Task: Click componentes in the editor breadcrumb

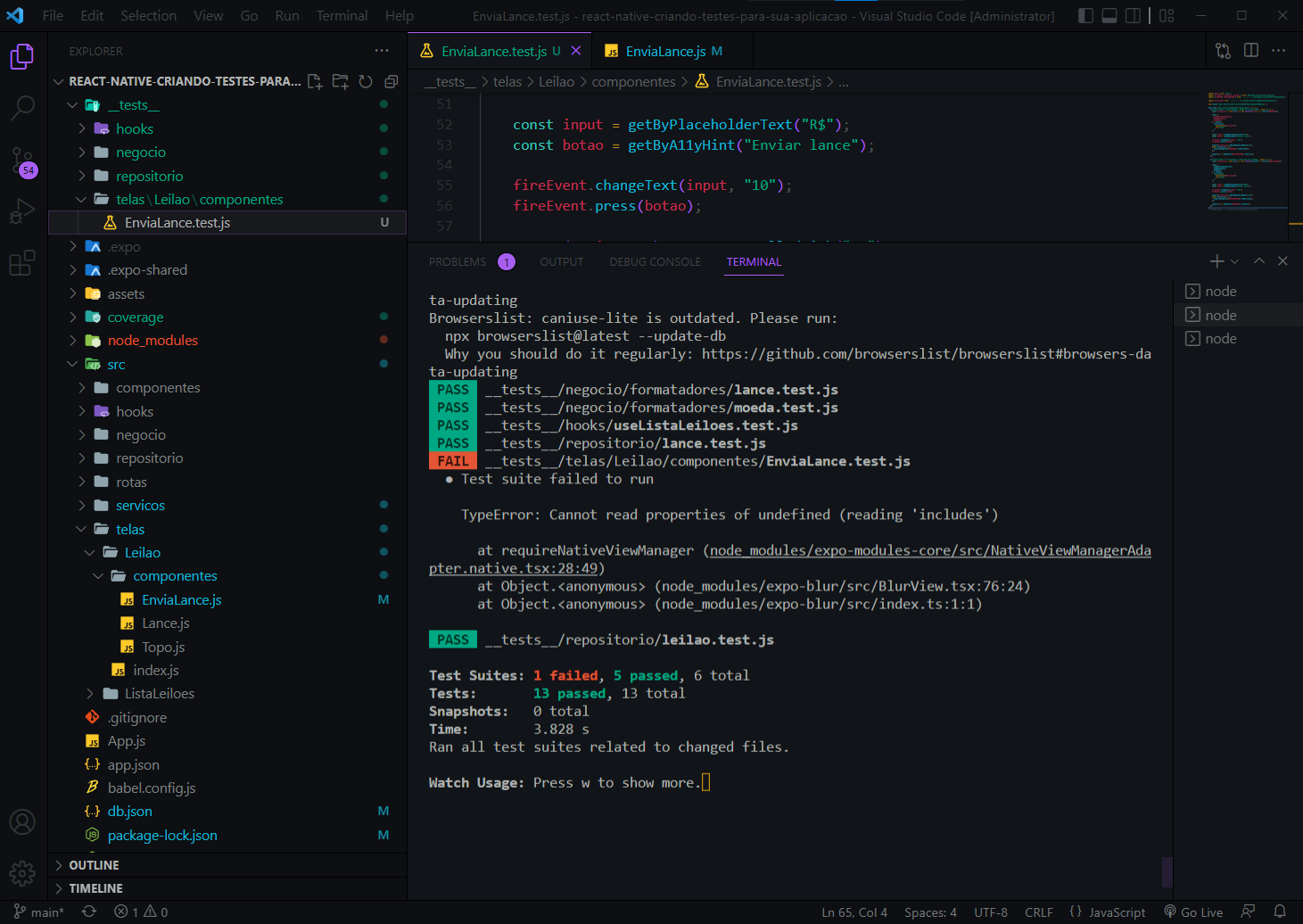Action: coord(633,81)
